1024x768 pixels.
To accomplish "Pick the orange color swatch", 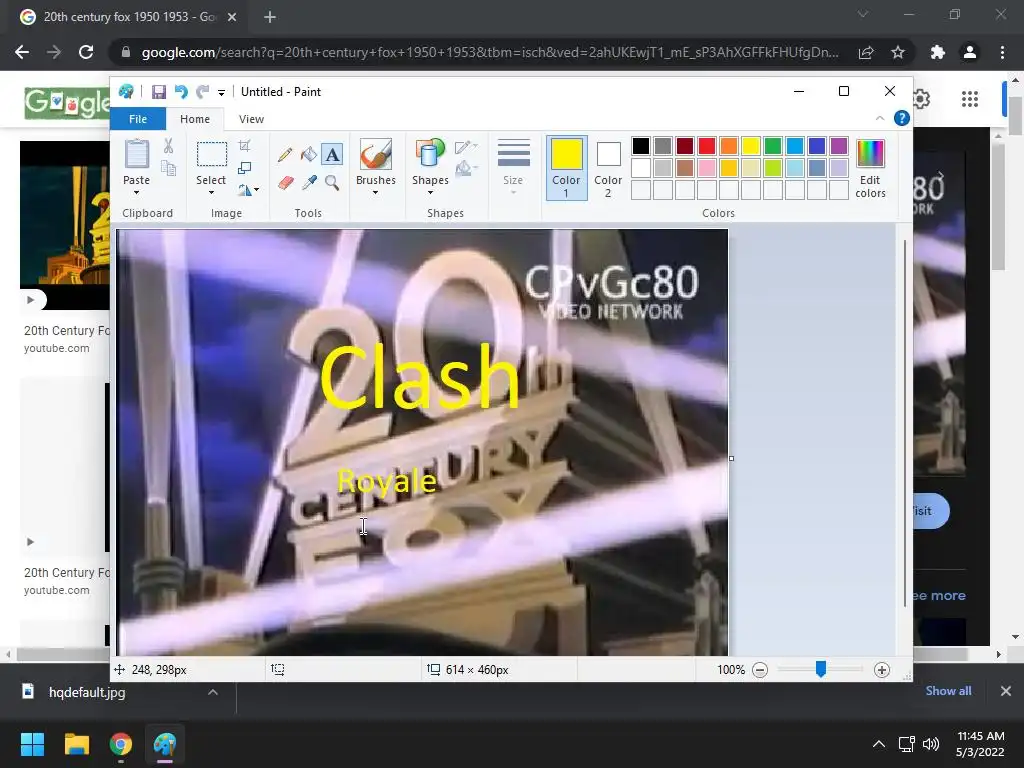I will 729,146.
